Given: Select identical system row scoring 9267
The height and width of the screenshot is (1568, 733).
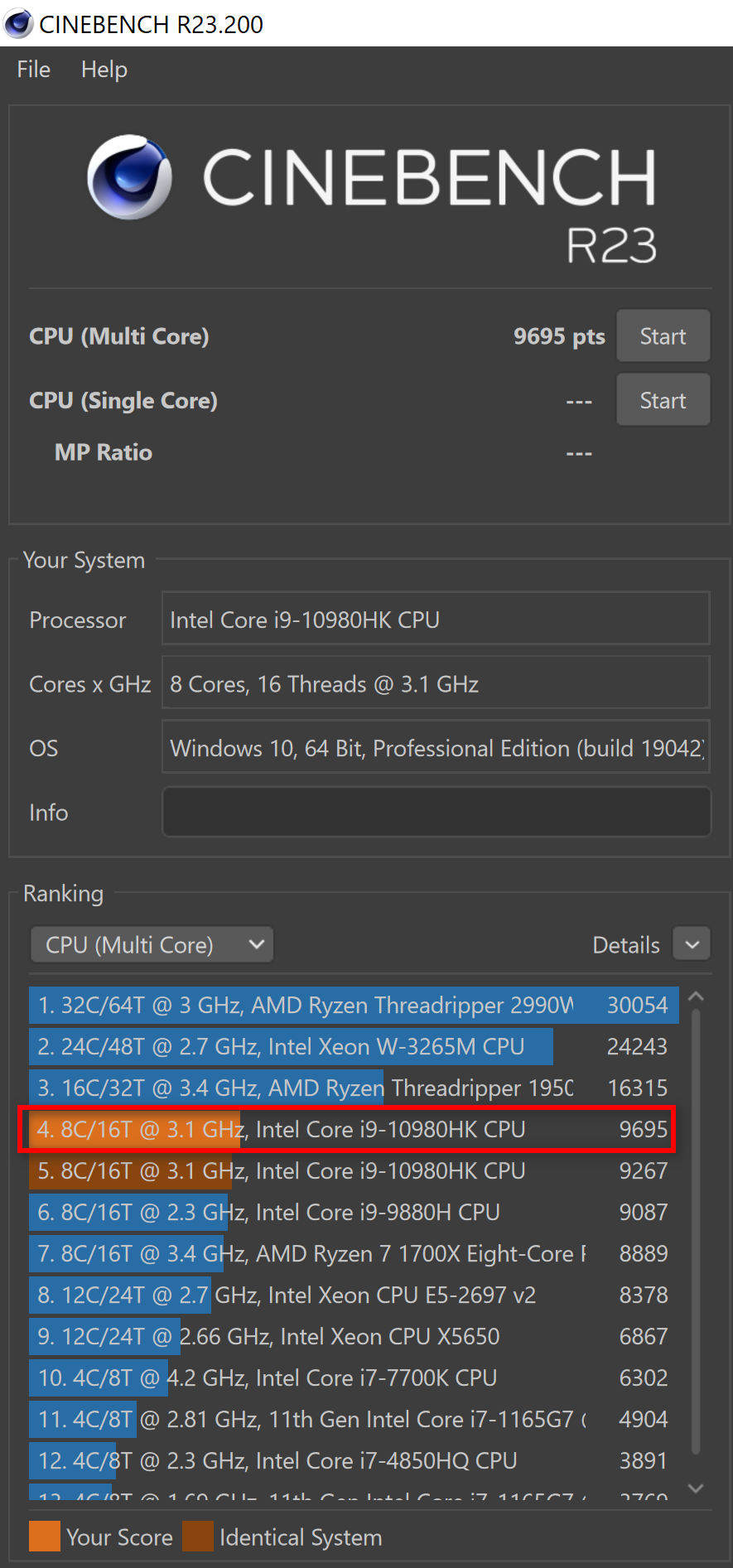Looking at the screenshot, I should point(354,1170).
